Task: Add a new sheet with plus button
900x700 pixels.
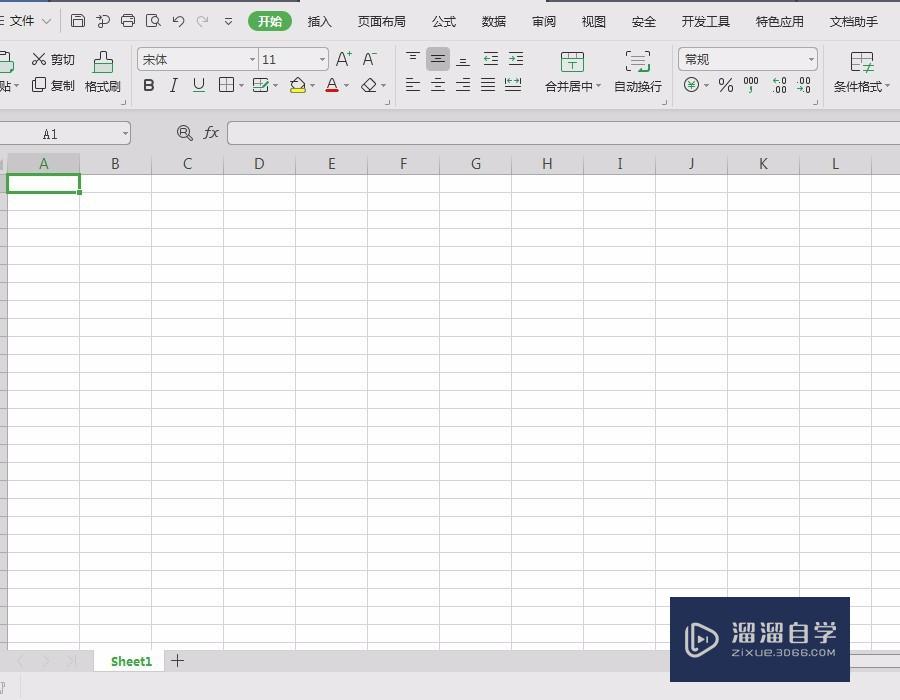Action: pos(177,660)
